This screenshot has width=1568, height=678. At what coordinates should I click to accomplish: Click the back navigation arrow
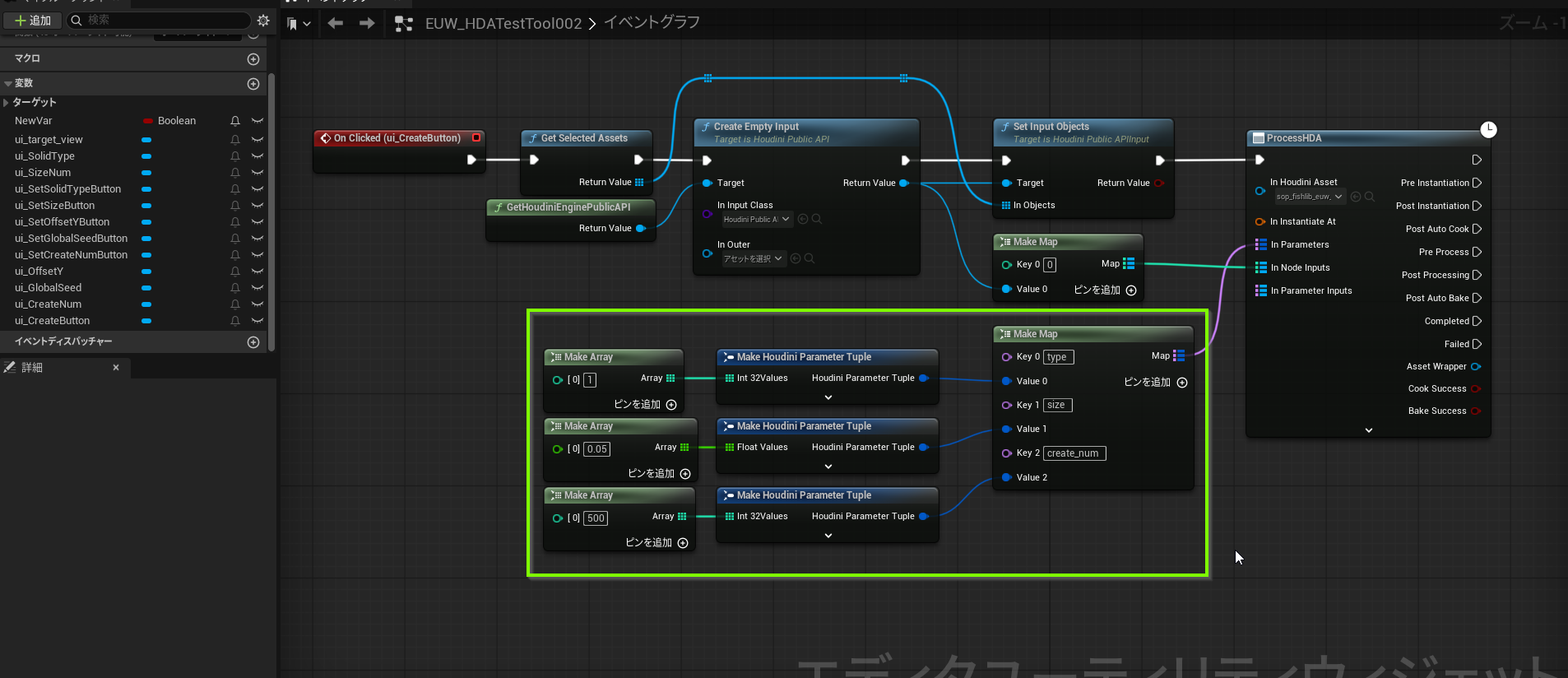335,24
